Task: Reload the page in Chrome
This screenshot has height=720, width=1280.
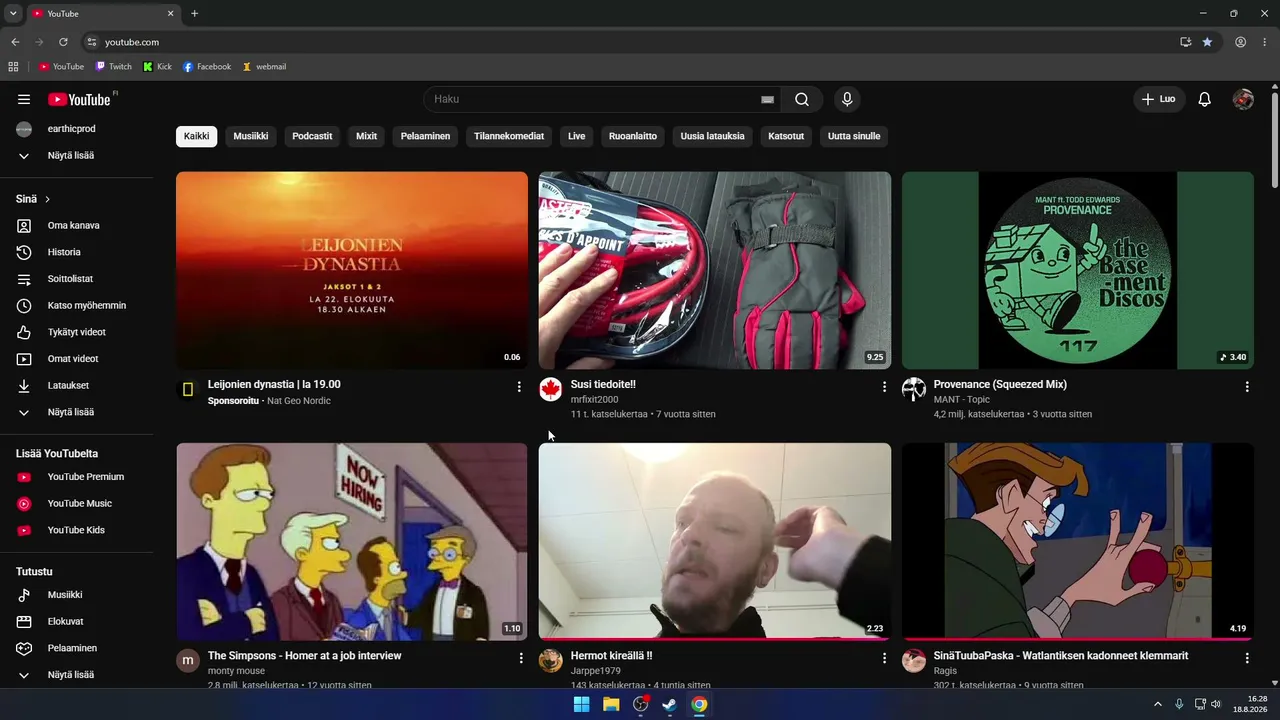Action: pyautogui.click(x=63, y=42)
